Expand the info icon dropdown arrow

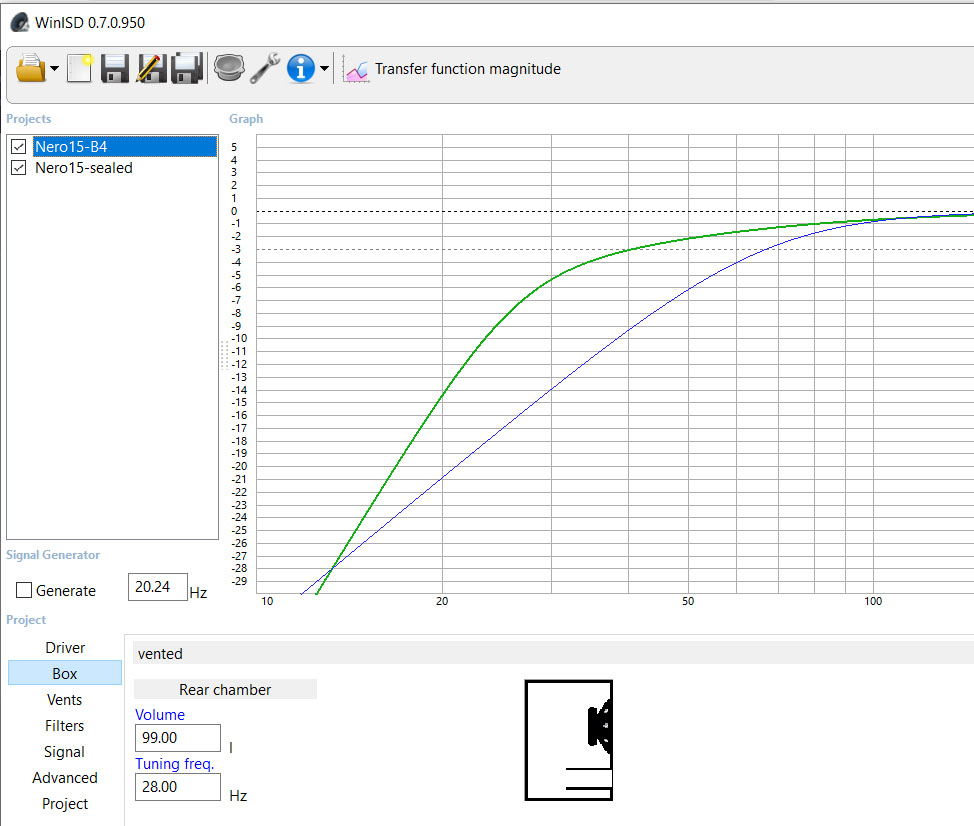324,68
